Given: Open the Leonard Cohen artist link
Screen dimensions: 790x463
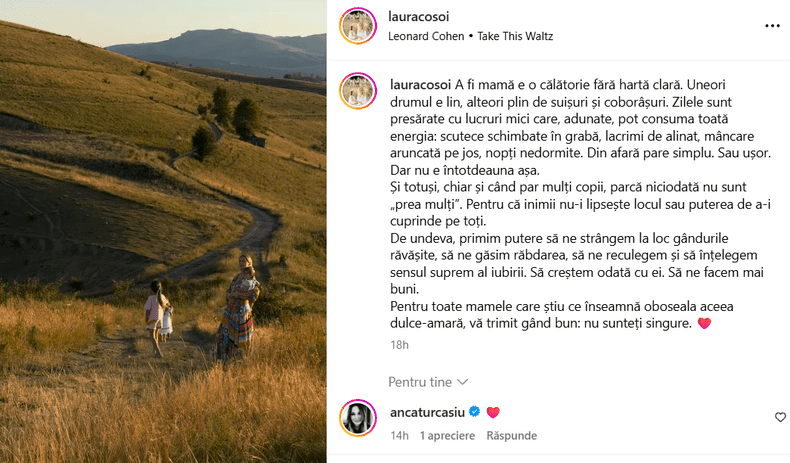Looking at the screenshot, I should point(426,36).
